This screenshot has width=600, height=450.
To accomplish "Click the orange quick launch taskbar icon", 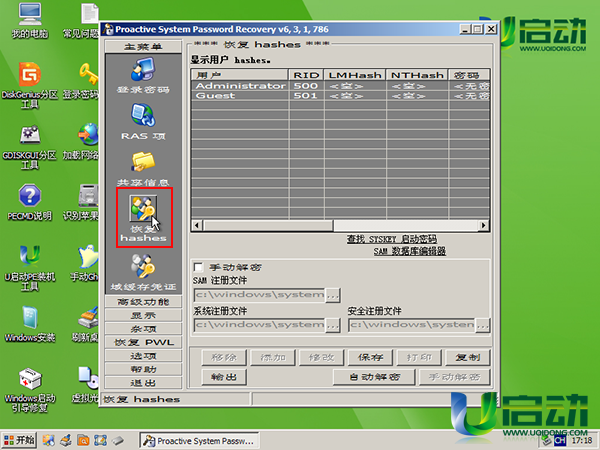I will pyautogui.click(x=83, y=440).
